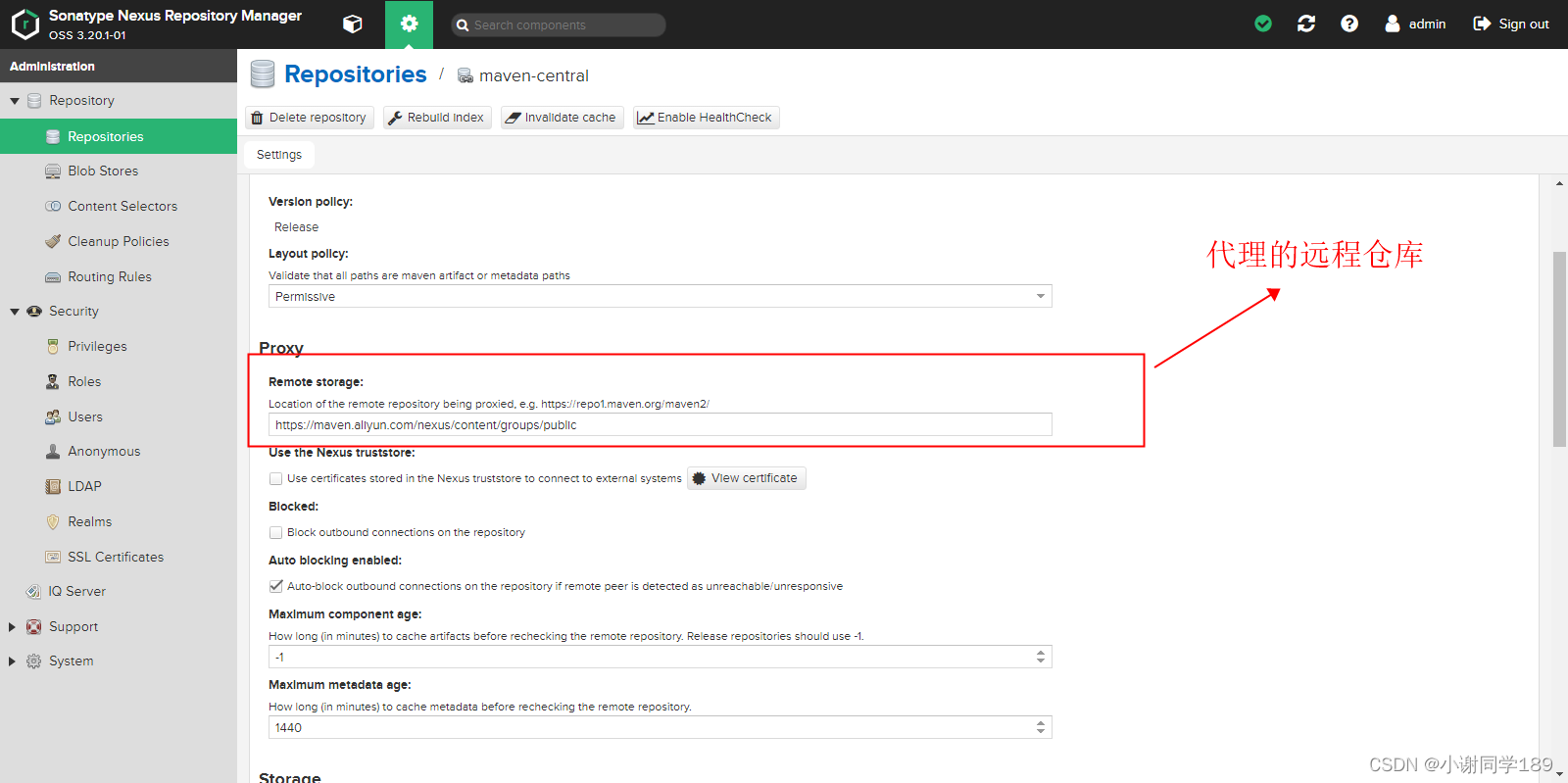Click the SSL Certificates icon
Screen dimensions: 1568x783
(53, 557)
